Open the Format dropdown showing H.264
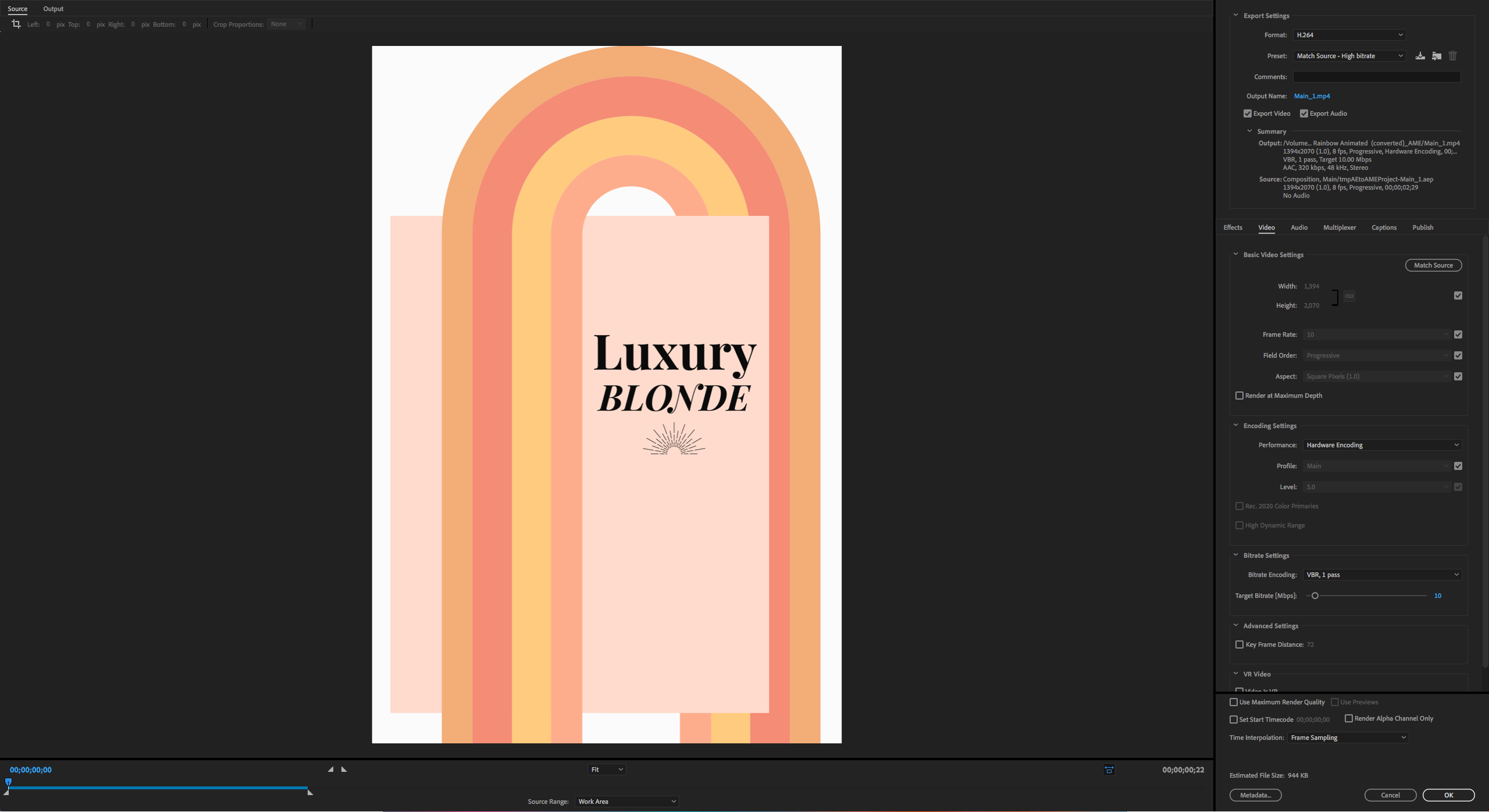Viewport: 1489px width, 812px height. coord(1349,35)
